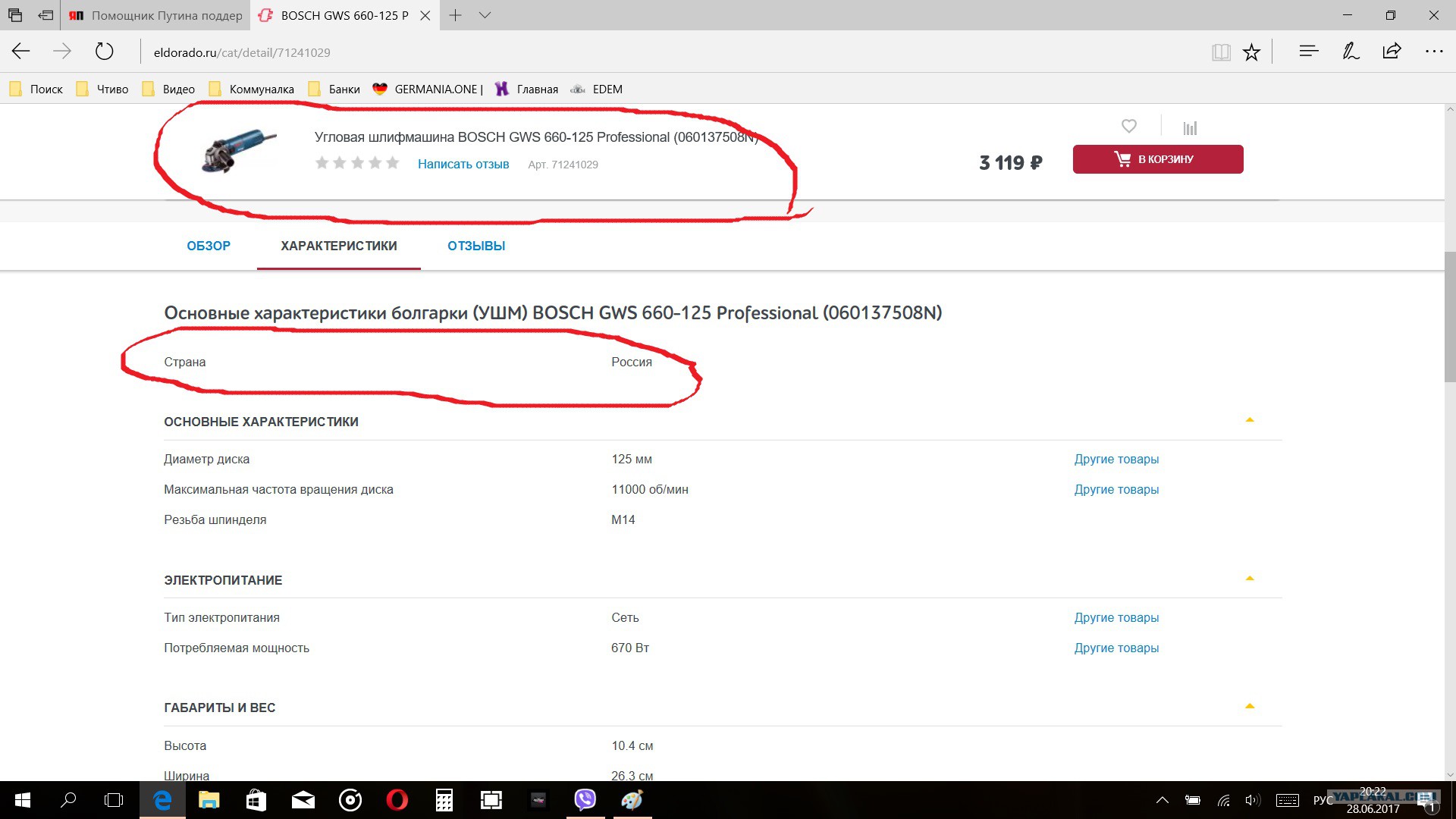This screenshot has width=1456, height=819.
Task: Open Paint app on taskbar
Action: (x=632, y=800)
